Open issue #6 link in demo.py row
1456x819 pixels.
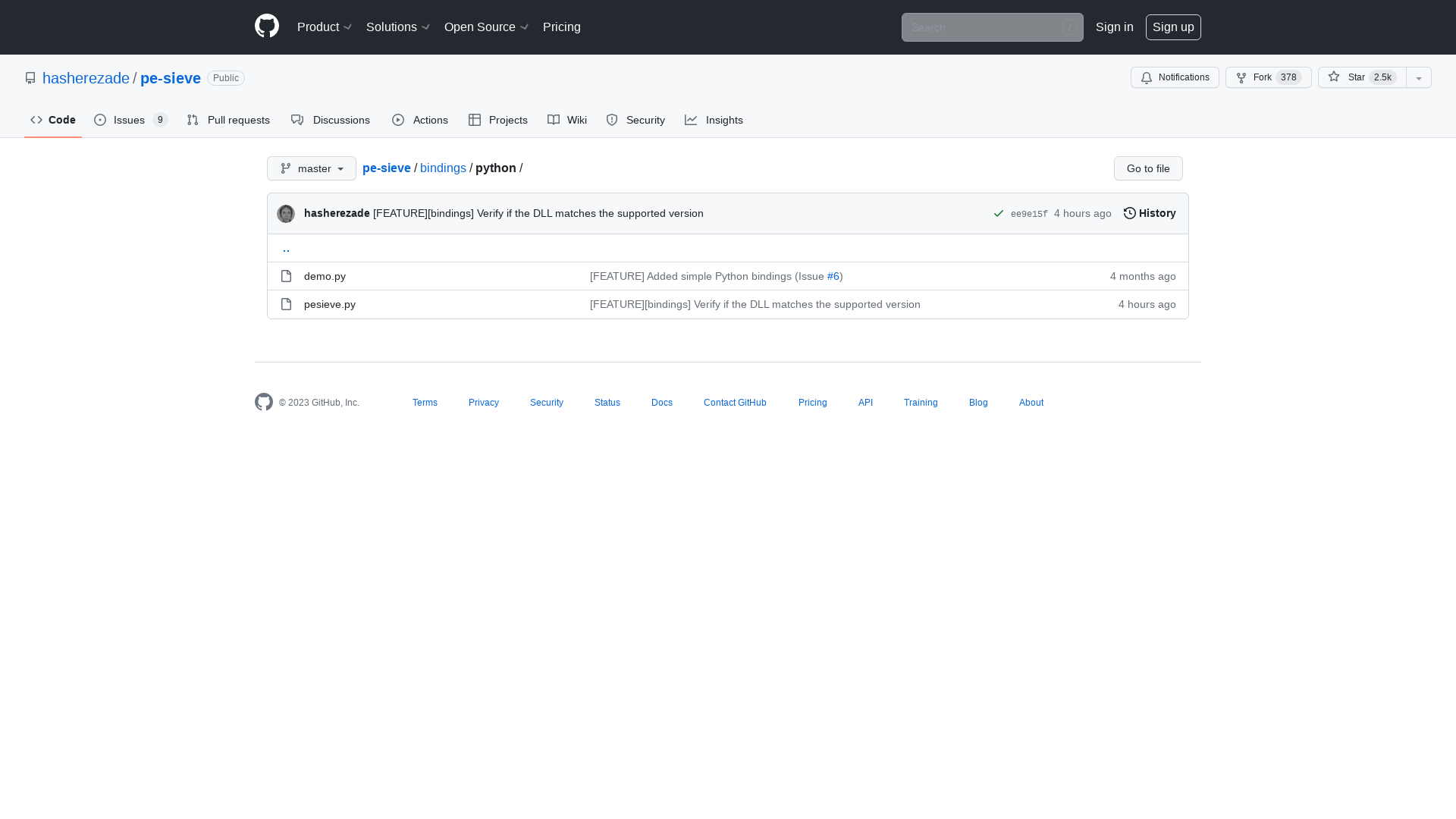coord(833,276)
